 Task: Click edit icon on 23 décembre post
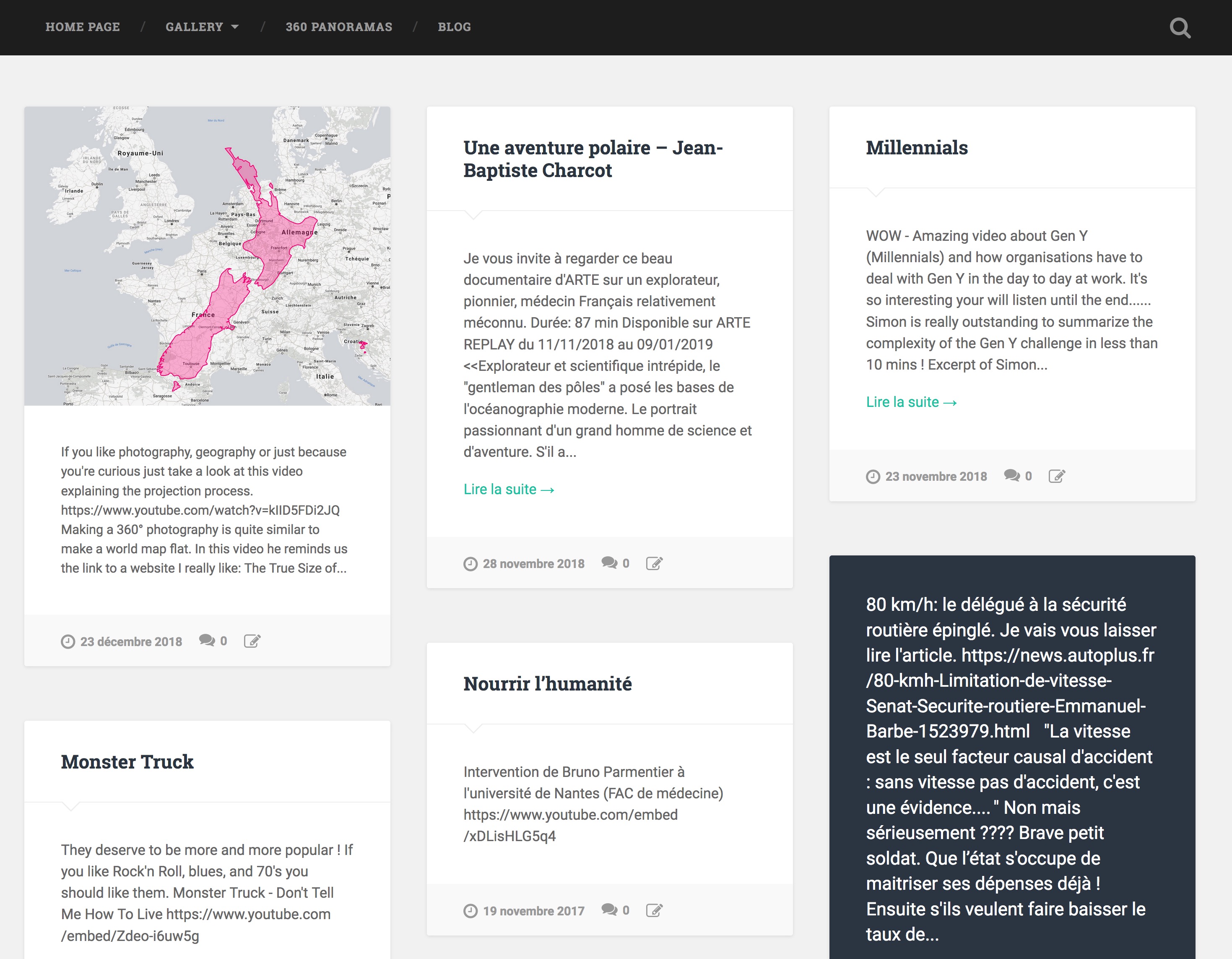252,641
